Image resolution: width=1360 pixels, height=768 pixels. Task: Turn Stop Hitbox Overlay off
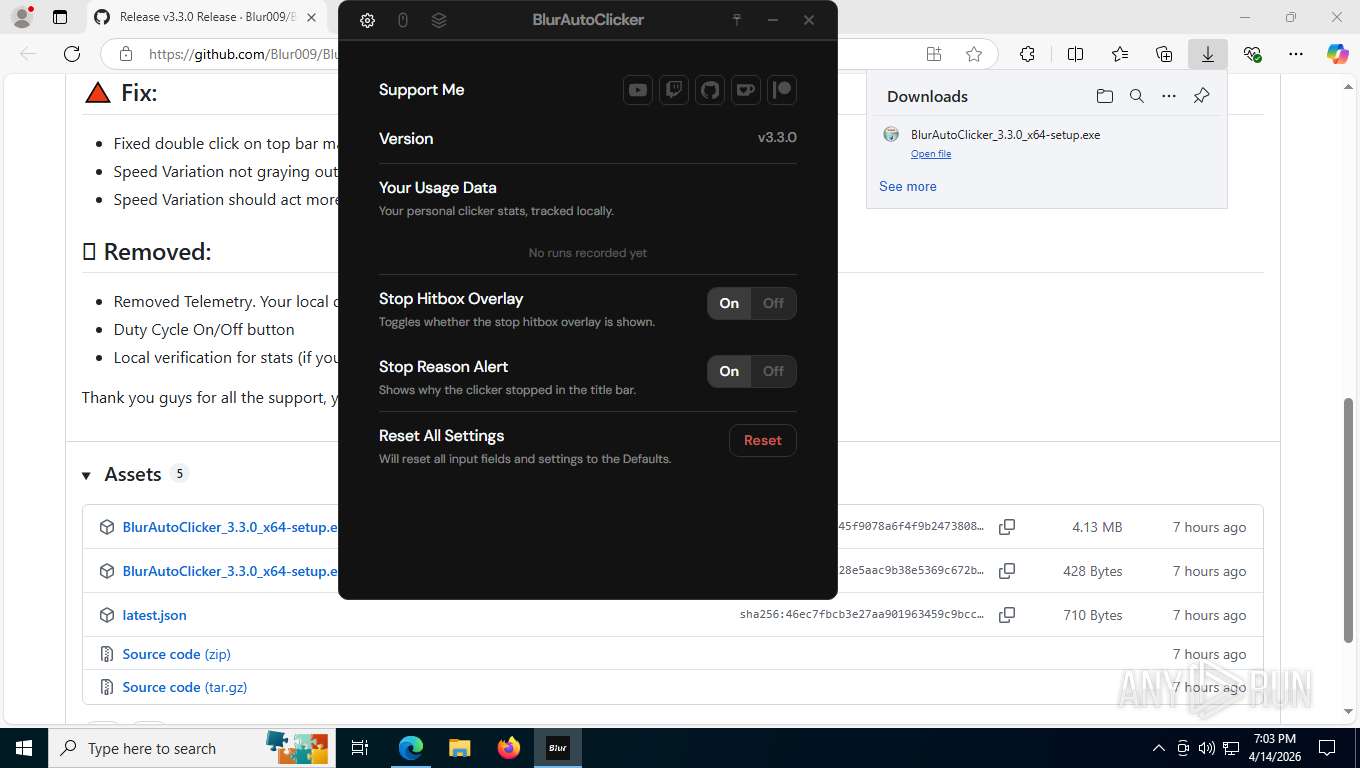click(774, 303)
